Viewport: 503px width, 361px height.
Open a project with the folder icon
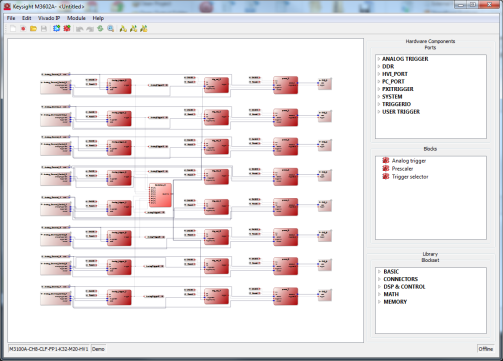[33, 29]
